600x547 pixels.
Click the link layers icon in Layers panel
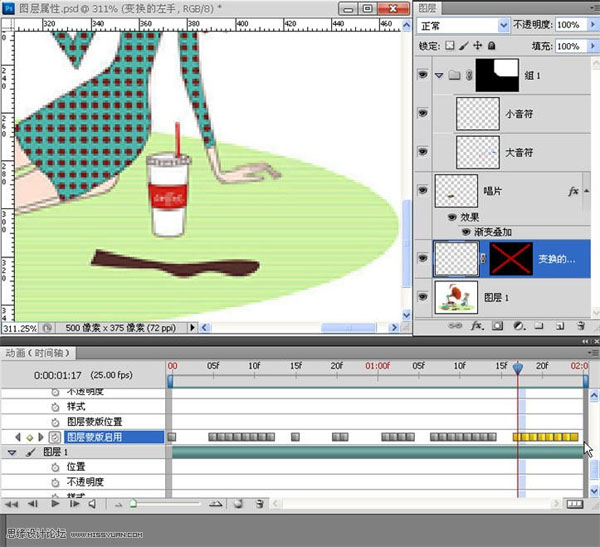[x=456, y=325]
